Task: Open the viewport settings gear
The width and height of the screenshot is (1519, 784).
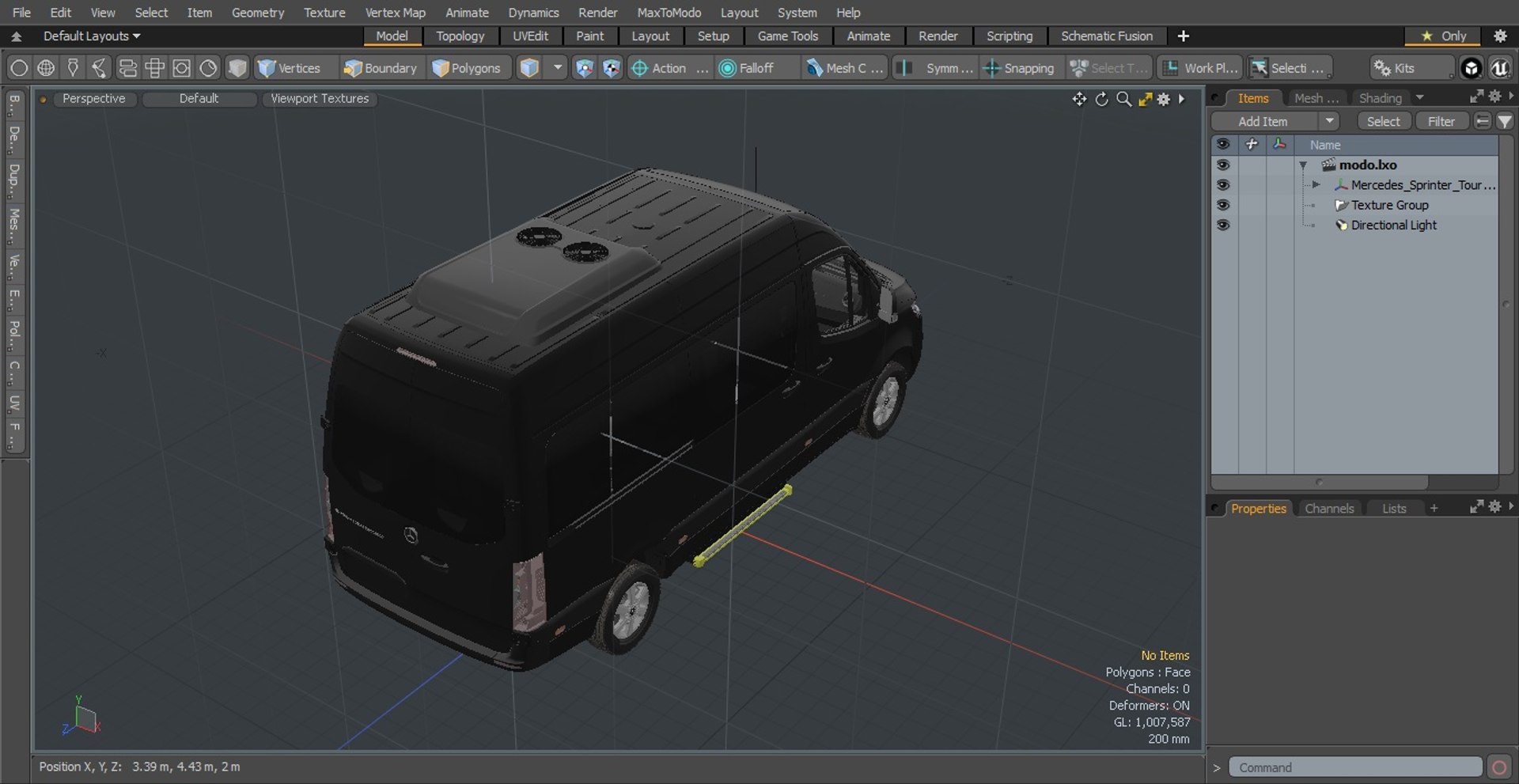Action: point(1164,99)
